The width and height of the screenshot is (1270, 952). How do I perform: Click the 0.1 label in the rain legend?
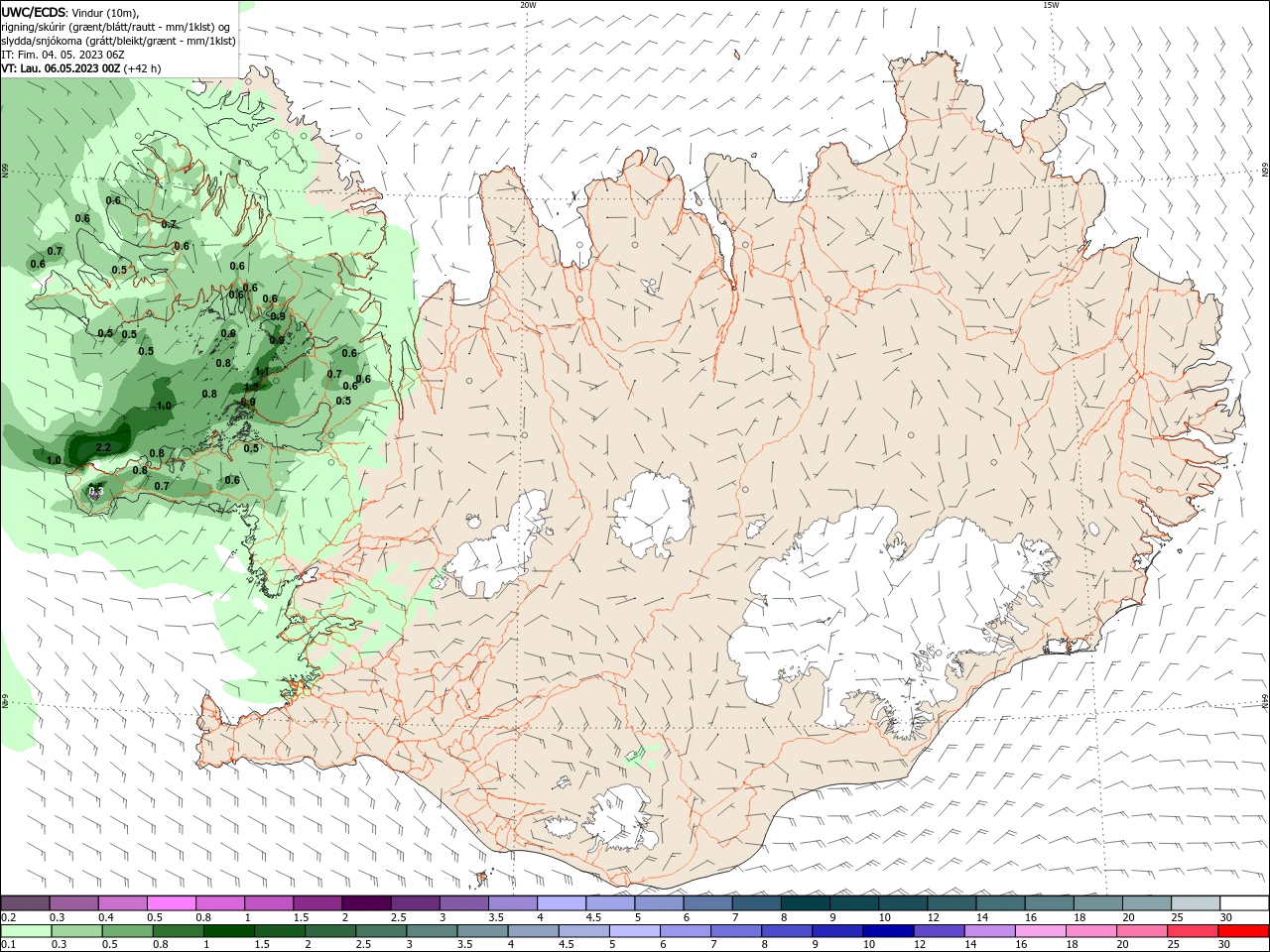[8, 945]
